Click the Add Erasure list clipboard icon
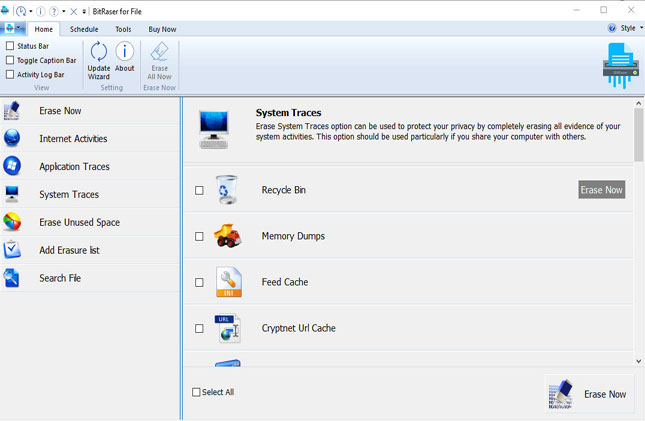Viewport: 645px width, 421px height. click(12, 250)
